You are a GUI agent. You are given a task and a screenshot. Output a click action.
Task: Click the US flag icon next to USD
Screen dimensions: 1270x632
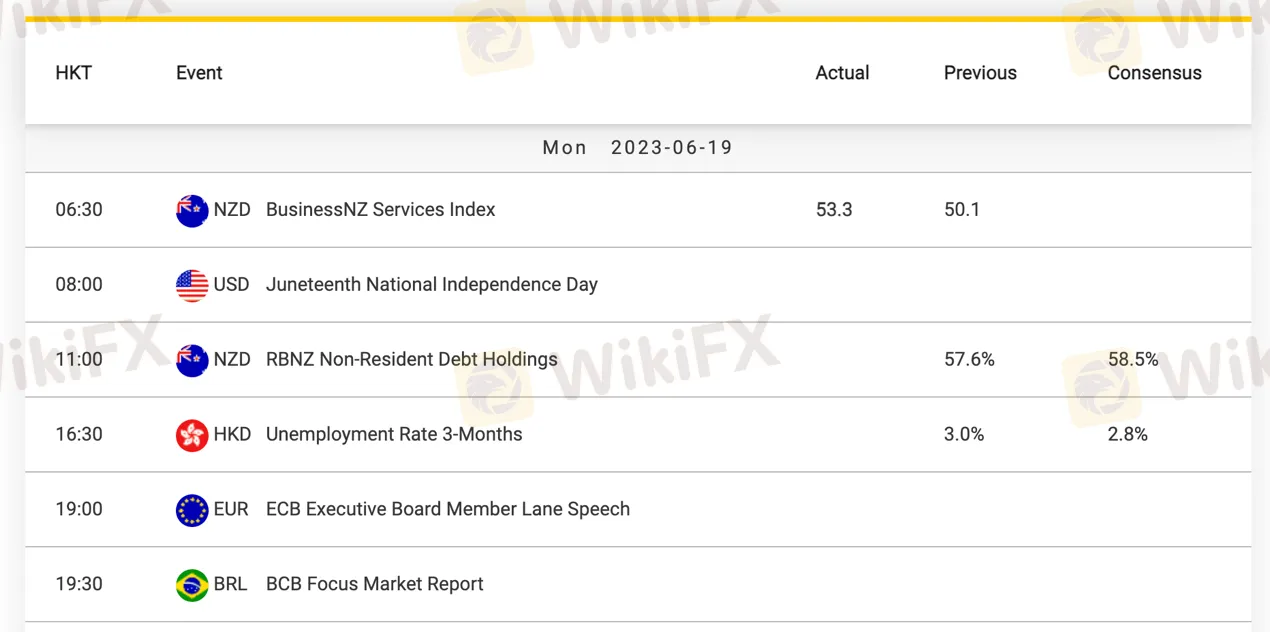click(192, 285)
